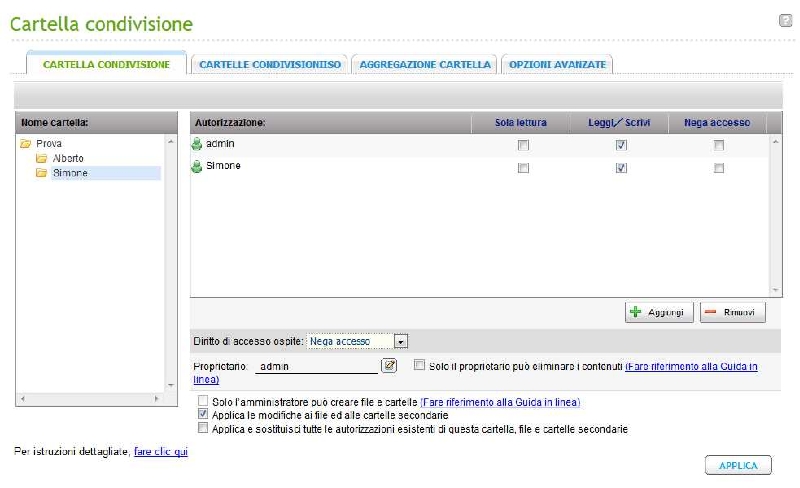Uncheck Applica le modifiche ai file secondarie
This screenshot has height=488, width=800.
click(204, 414)
